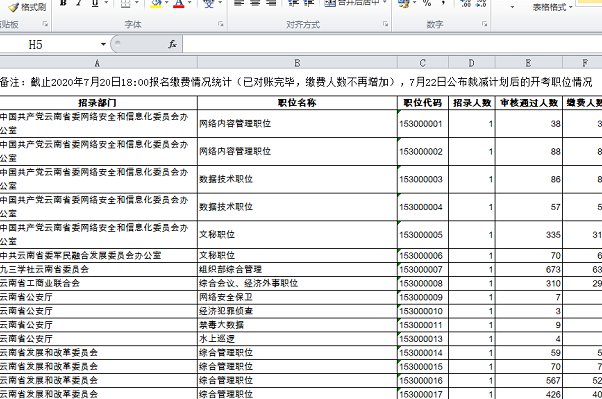Open the borders dropdown arrow
Viewport: 602px width, 399px height.
coord(137,3)
